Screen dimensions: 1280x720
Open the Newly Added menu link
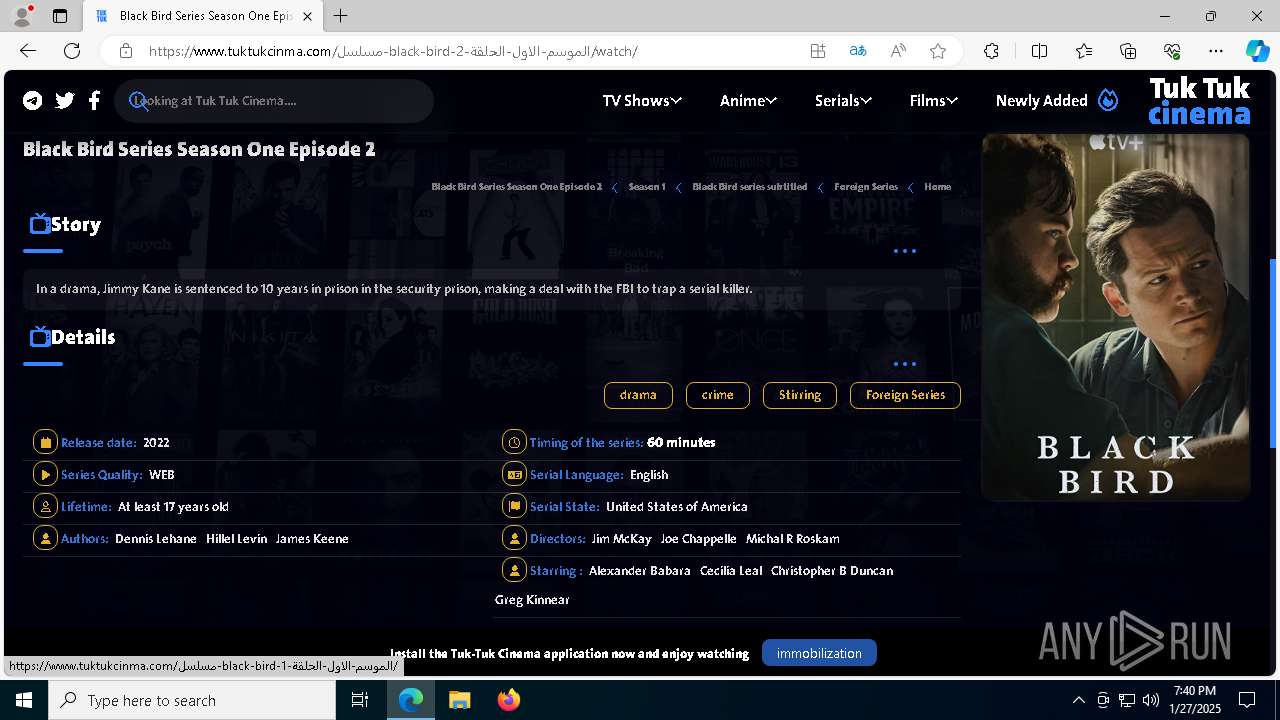1041,100
